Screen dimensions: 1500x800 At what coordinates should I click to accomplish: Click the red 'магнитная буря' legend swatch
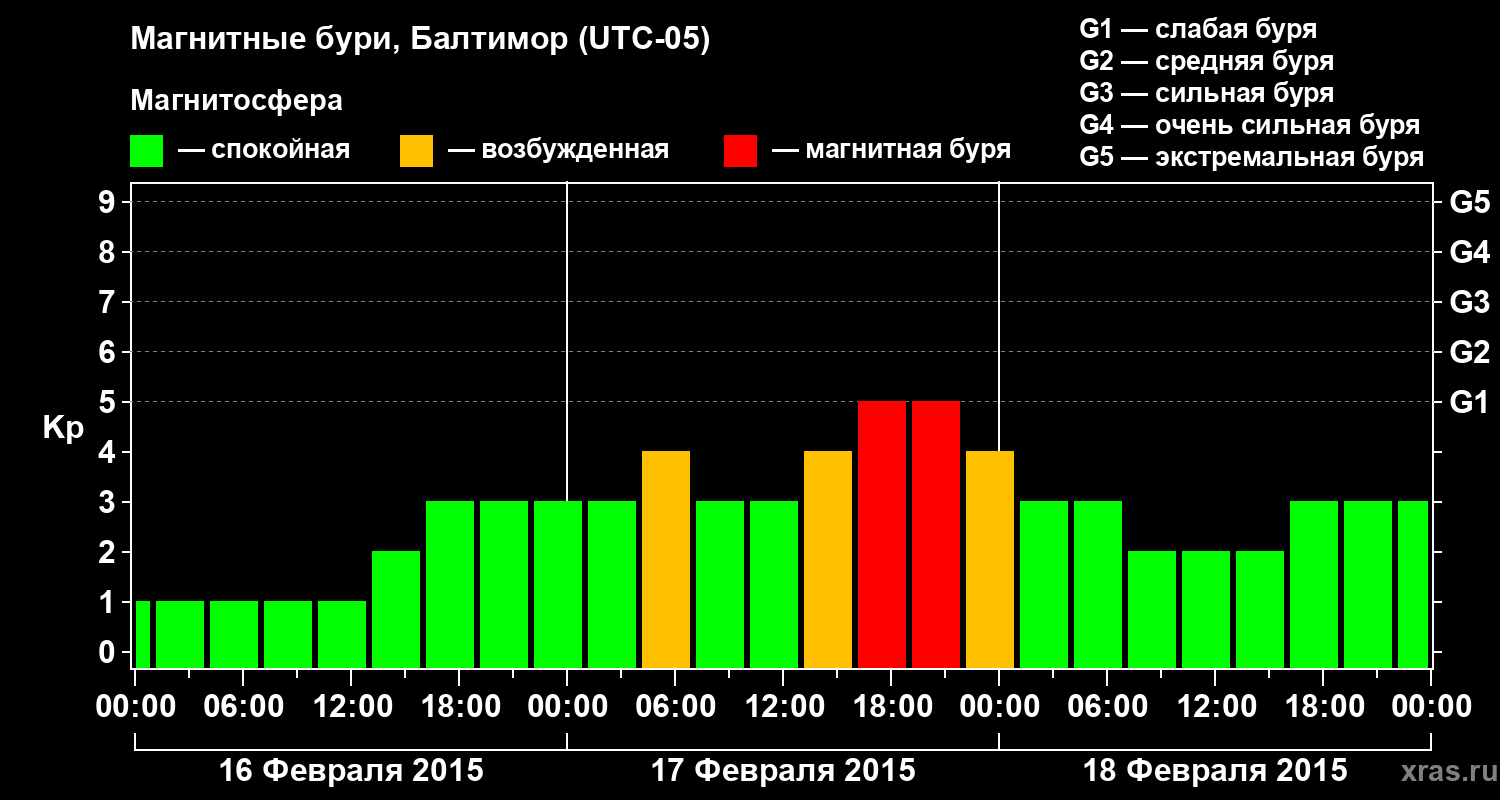coord(740,151)
